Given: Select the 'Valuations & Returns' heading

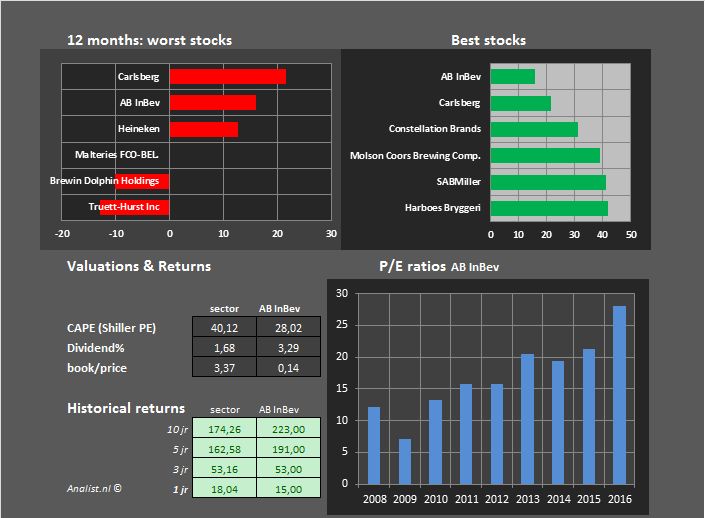Looking at the screenshot, I should pyautogui.click(x=139, y=266).
